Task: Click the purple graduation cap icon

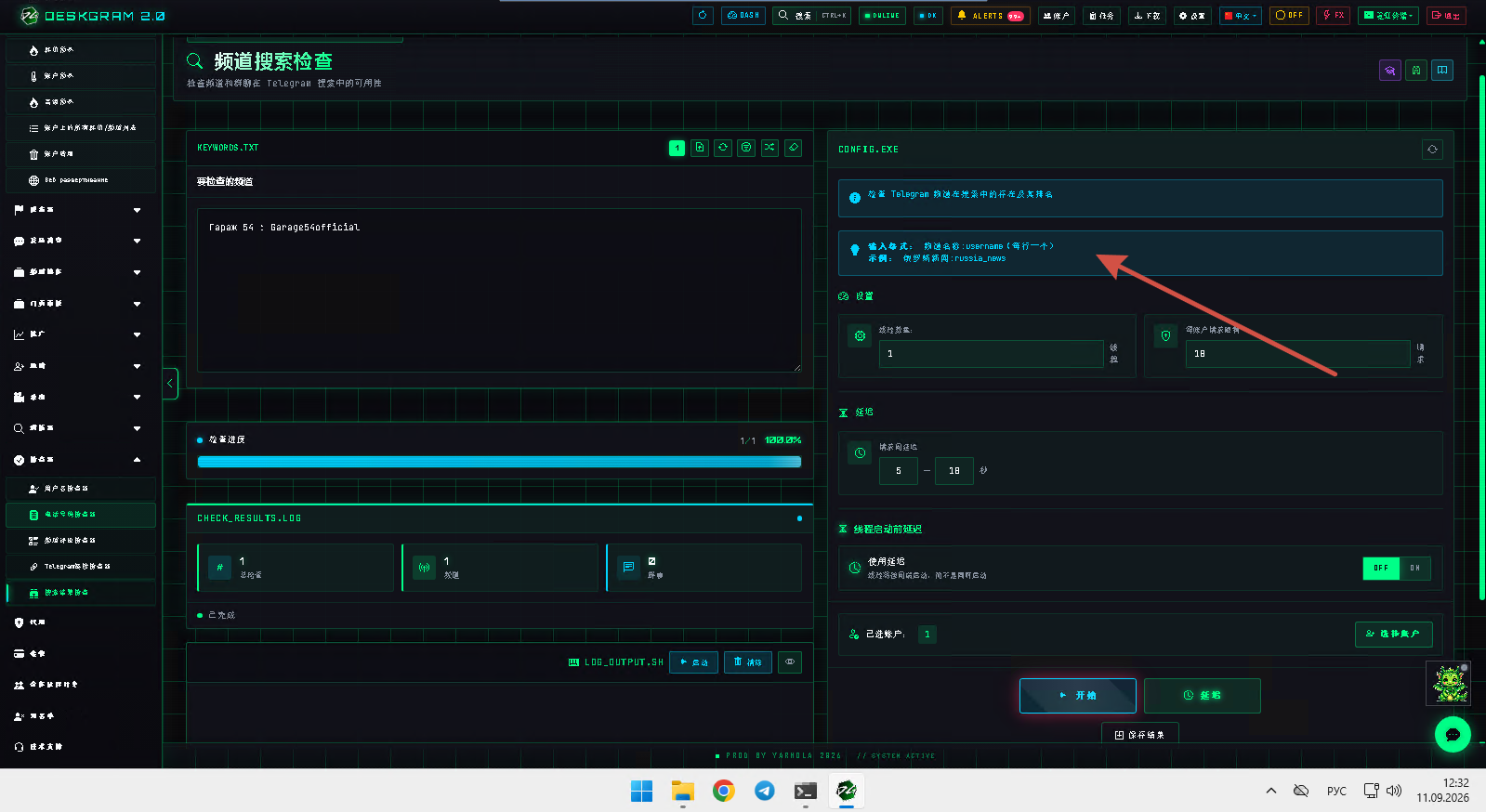Action: point(1390,71)
